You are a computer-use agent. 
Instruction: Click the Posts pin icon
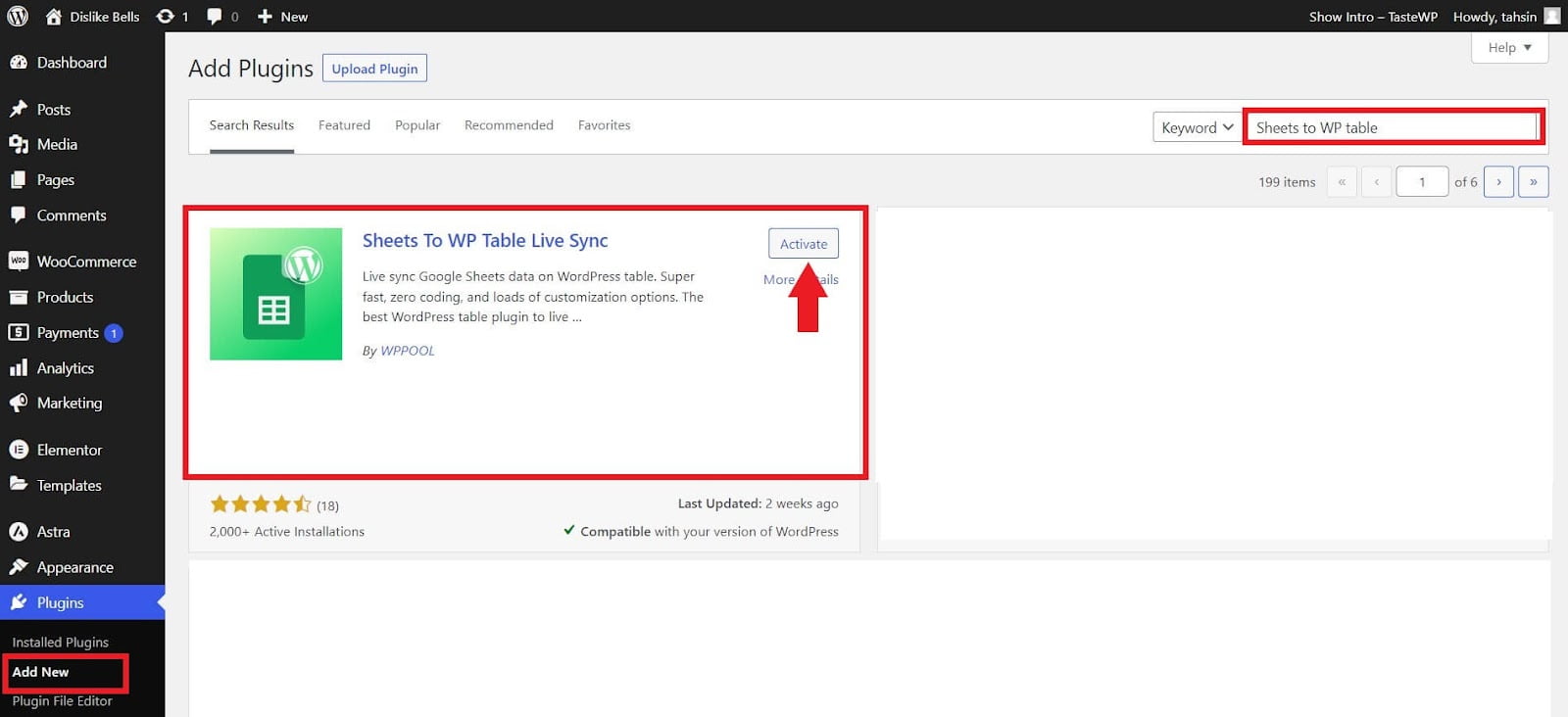tap(19, 109)
